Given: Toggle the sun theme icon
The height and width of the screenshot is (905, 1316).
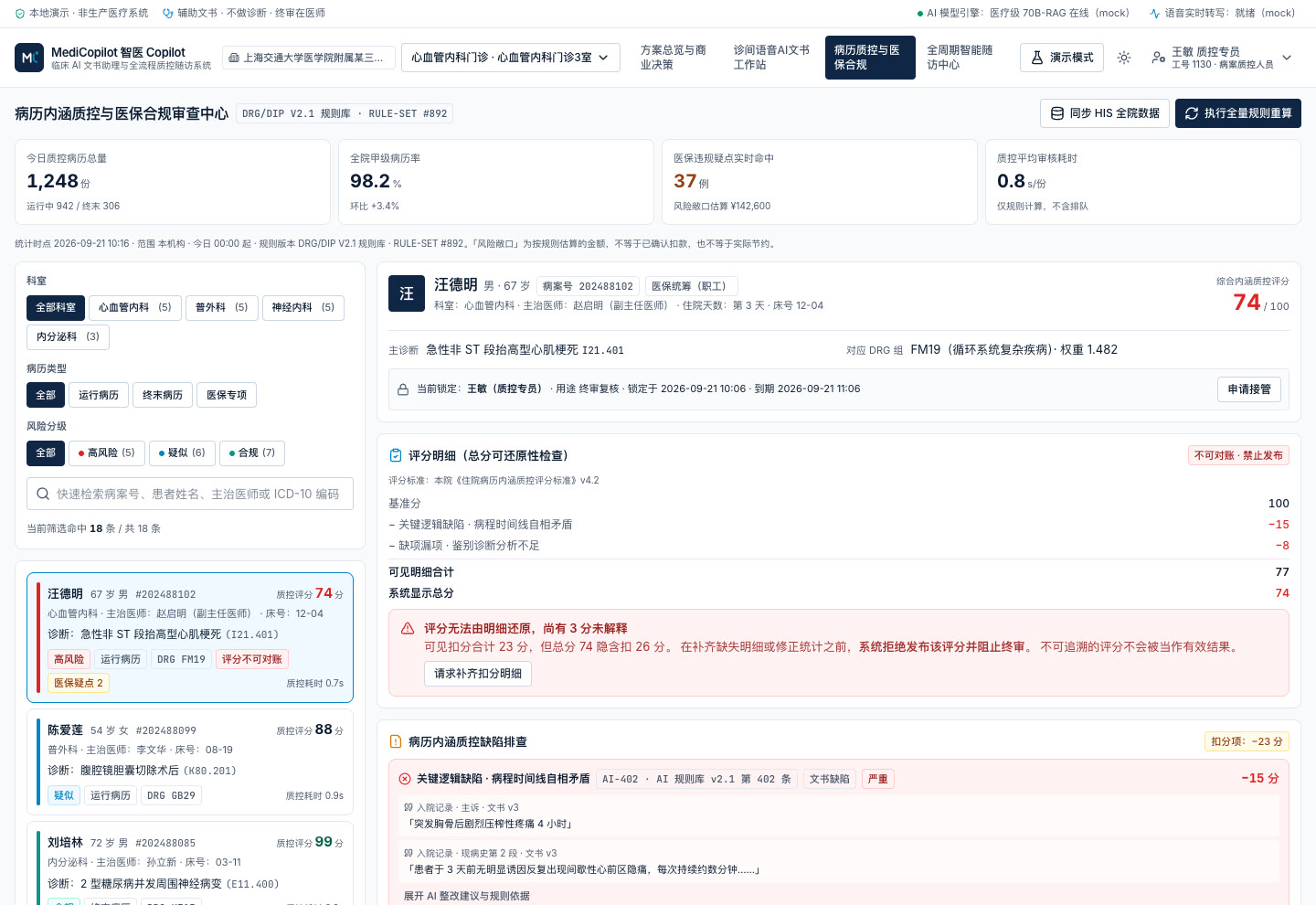Looking at the screenshot, I should coord(1124,58).
